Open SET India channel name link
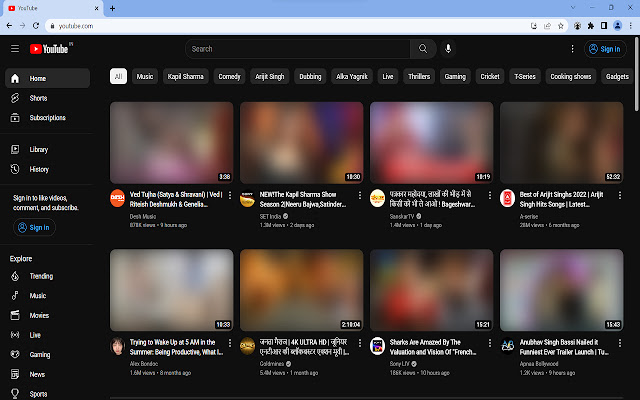Screen dimensions: 640x400 coord(270,216)
